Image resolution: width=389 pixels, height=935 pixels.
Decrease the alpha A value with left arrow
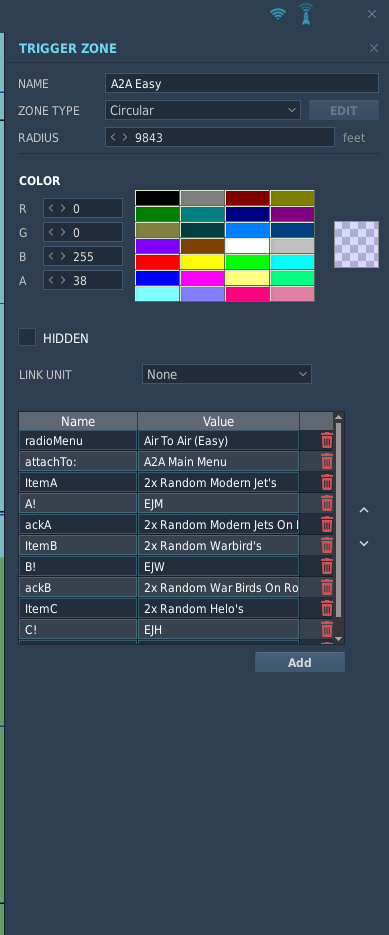point(52,280)
